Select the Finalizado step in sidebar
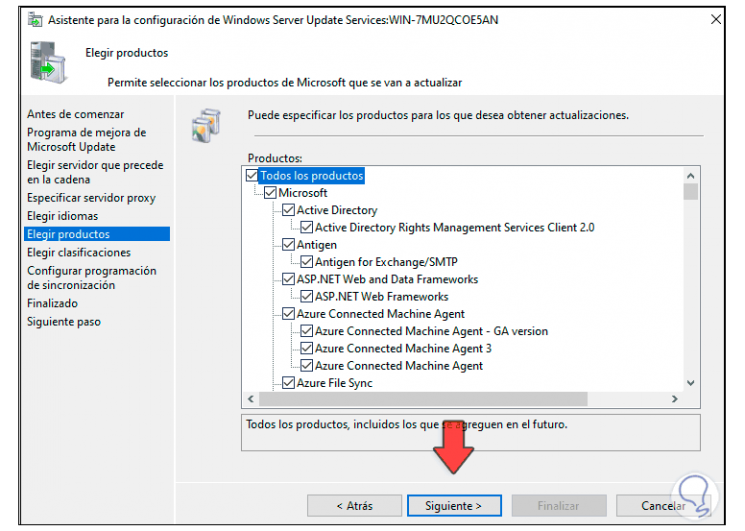 [x=52, y=303]
